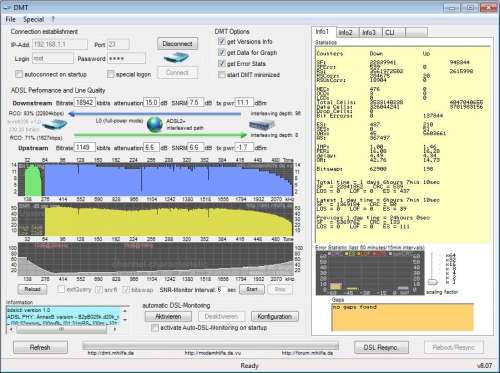This screenshot has width=500, height=373.
Task: Click the Downstream attenuation value field
Action: (152, 102)
